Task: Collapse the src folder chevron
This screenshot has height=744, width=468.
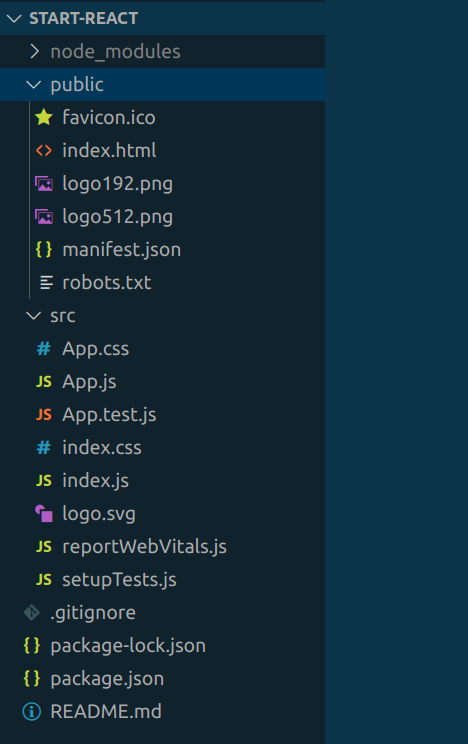Action: (x=33, y=316)
